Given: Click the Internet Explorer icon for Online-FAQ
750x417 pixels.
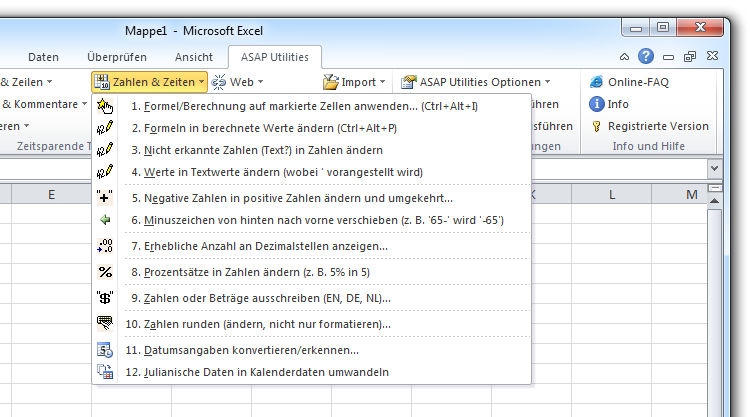Looking at the screenshot, I should [x=596, y=82].
